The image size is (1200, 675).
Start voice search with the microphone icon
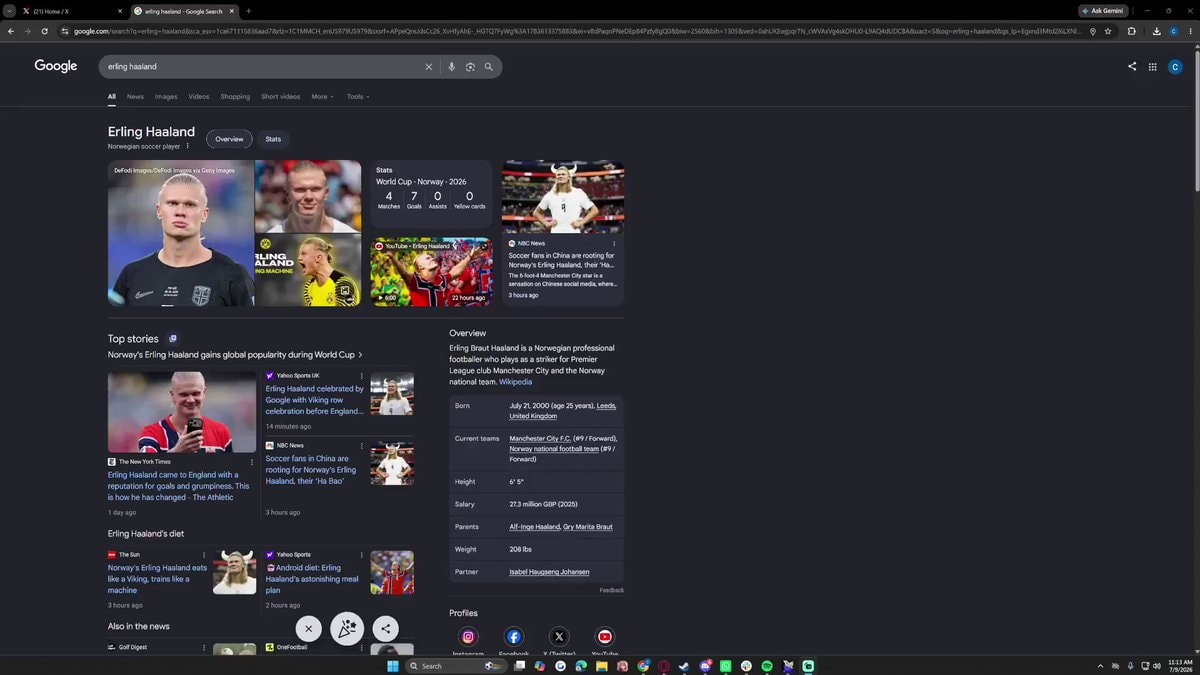coord(451,67)
